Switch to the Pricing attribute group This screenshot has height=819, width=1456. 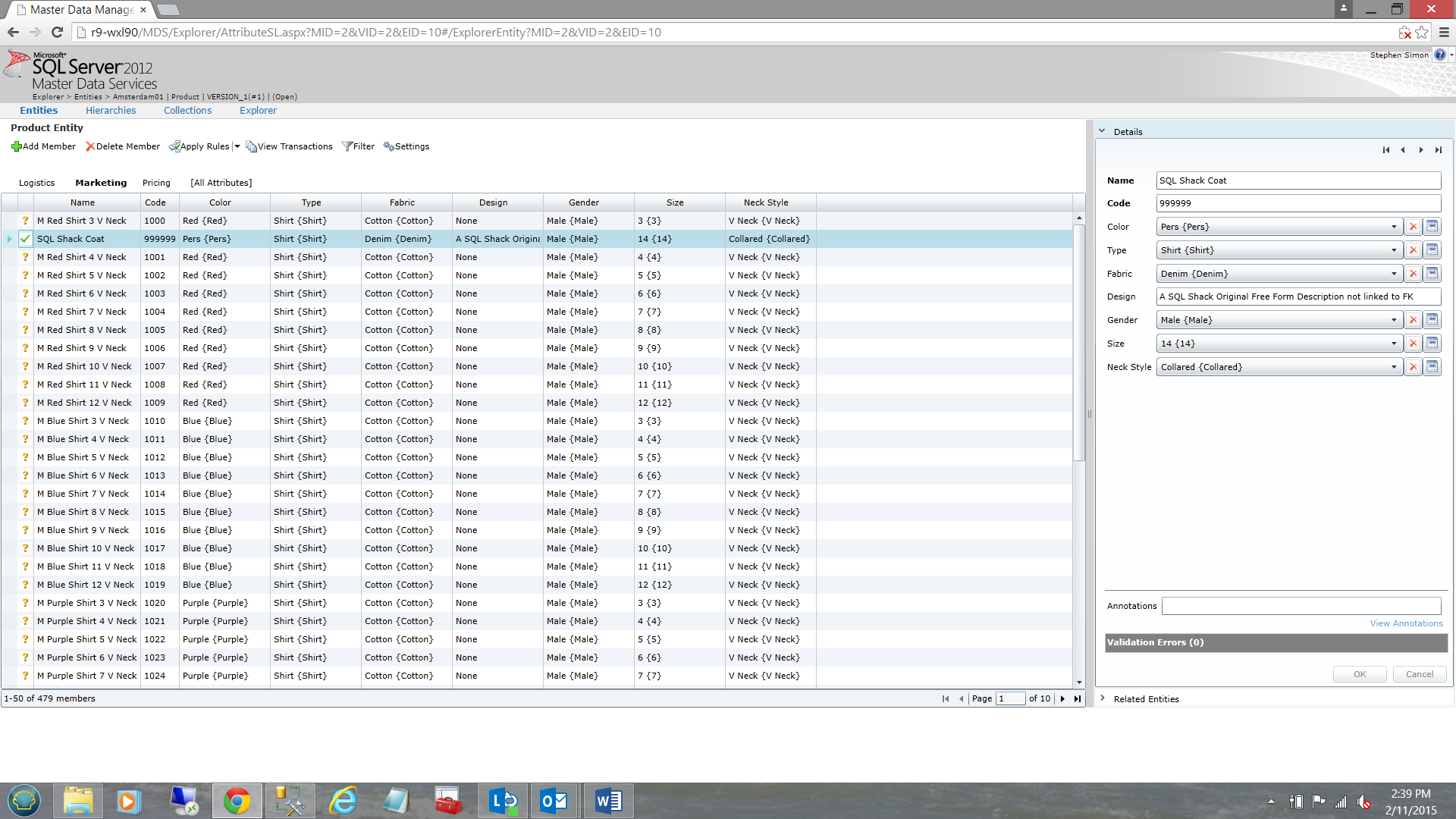(156, 183)
